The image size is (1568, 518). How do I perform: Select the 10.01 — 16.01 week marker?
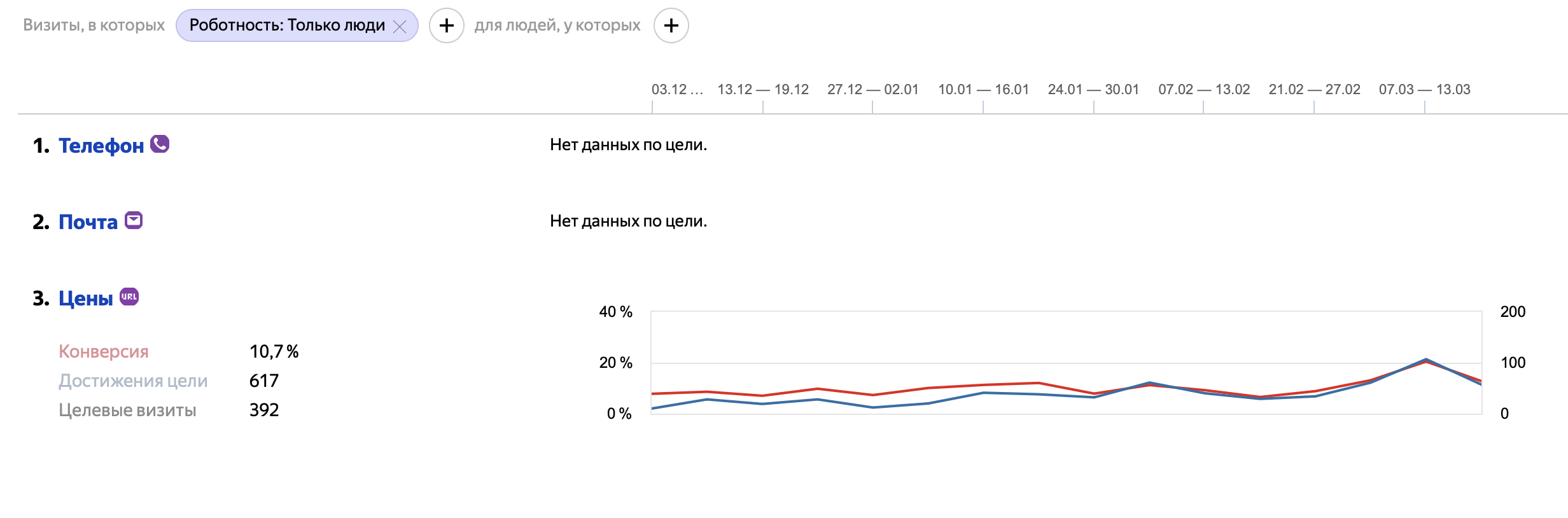(x=983, y=90)
